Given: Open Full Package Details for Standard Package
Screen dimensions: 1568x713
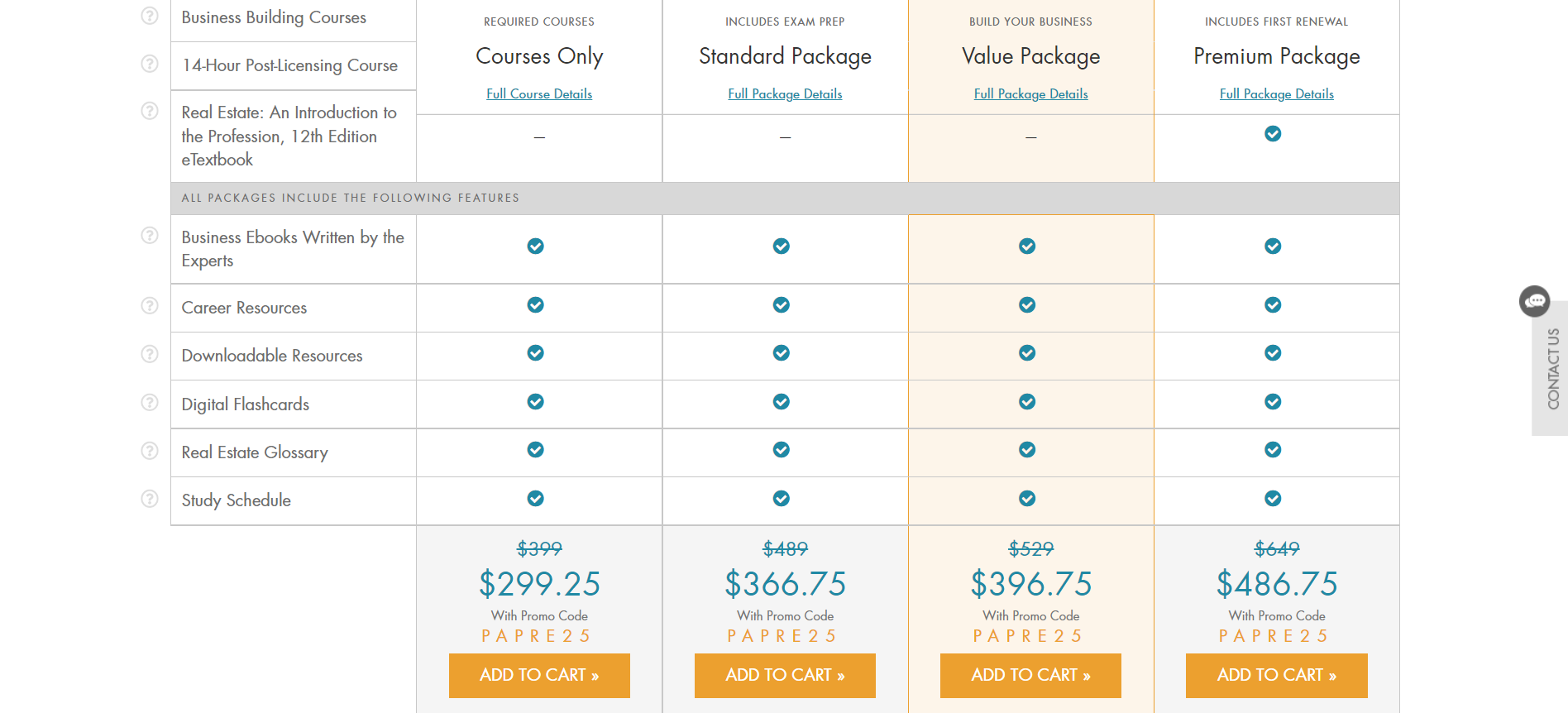Looking at the screenshot, I should point(785,94).
